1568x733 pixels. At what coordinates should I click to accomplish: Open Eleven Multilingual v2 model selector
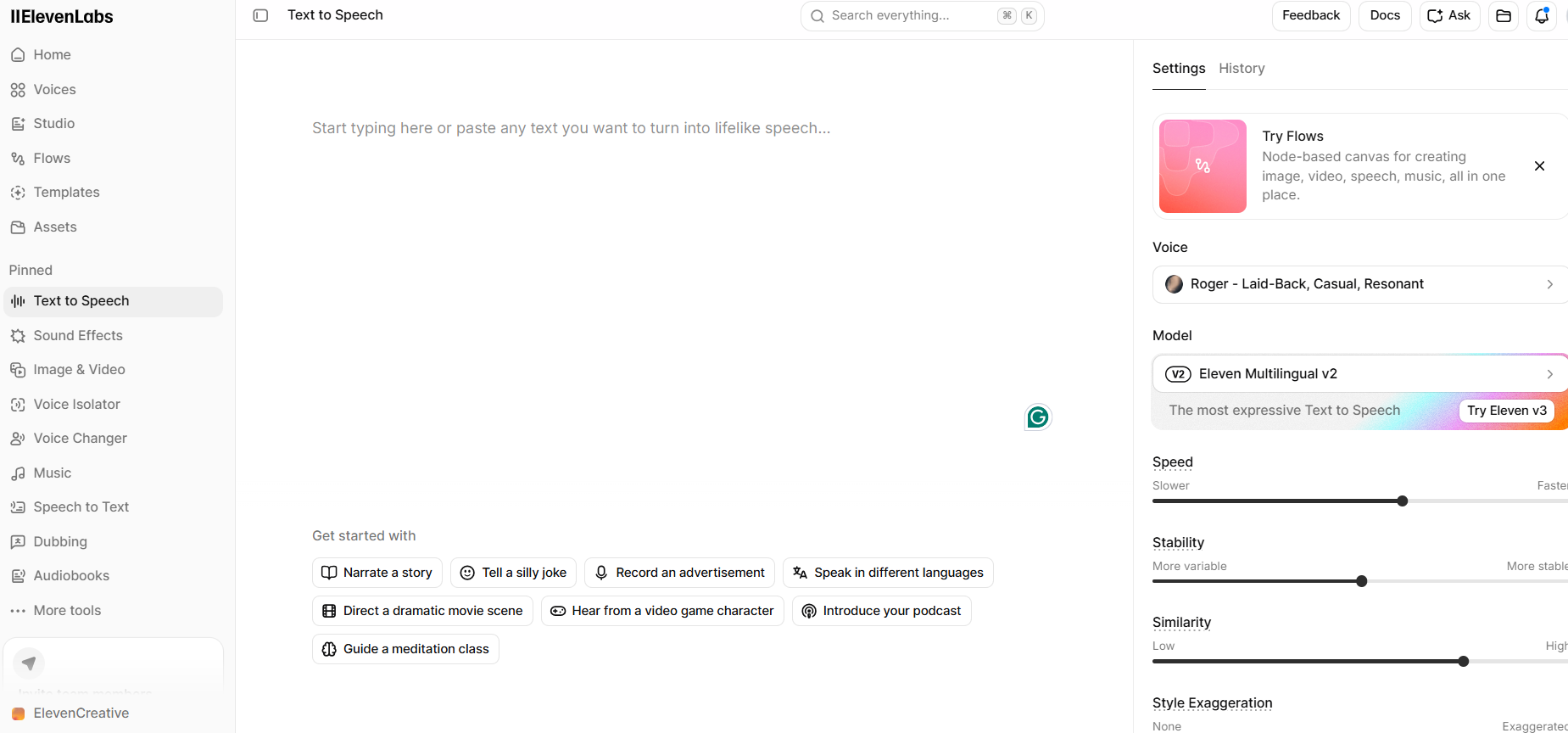pos(1359,374)
